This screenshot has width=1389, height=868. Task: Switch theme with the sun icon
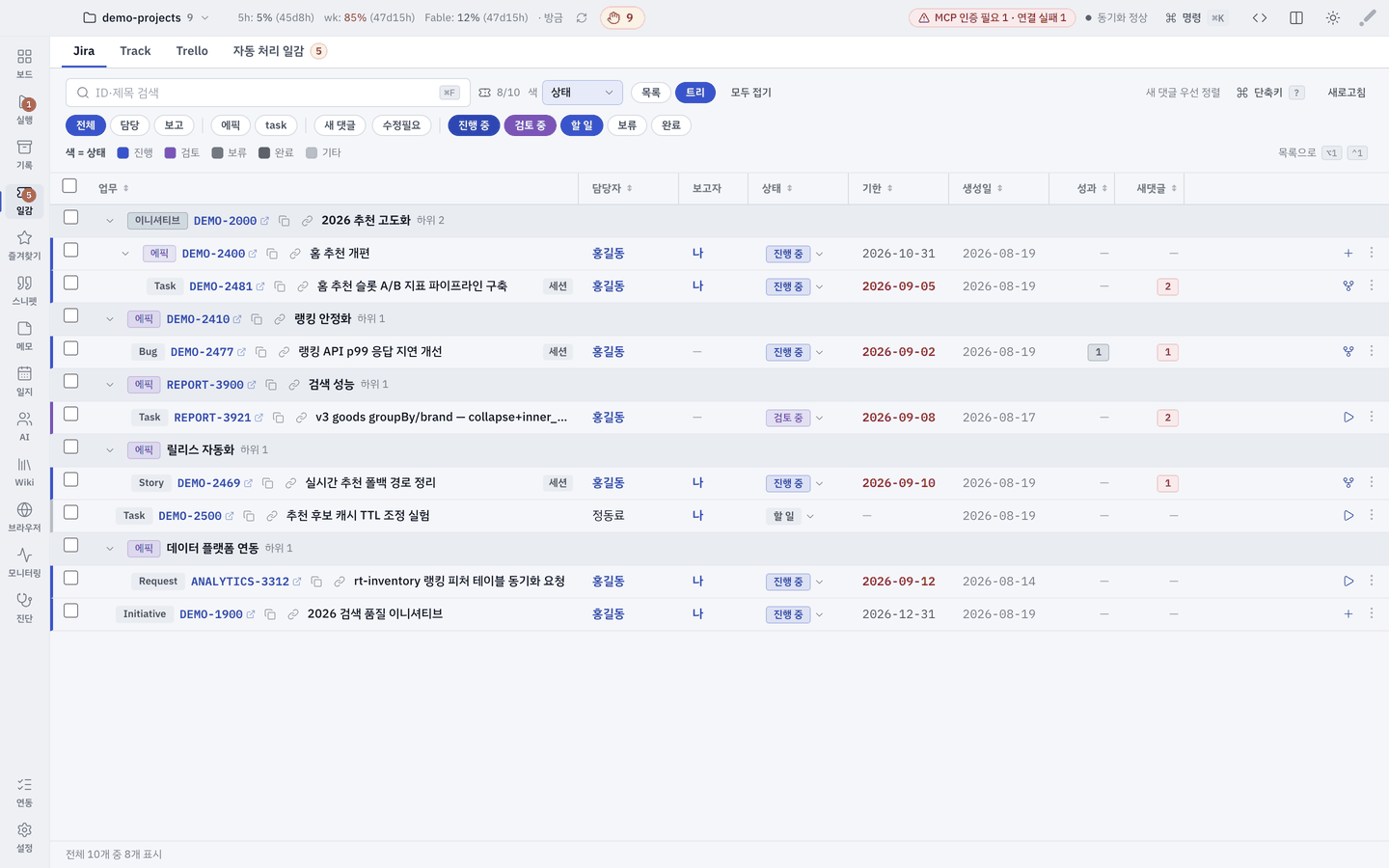point(1333,17)
